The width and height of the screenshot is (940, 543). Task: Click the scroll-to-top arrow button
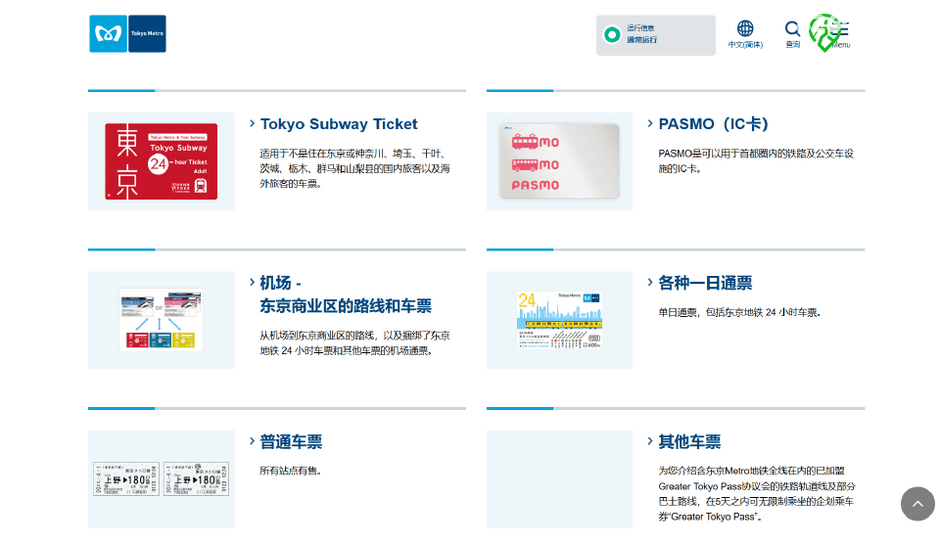click(917, 504)
